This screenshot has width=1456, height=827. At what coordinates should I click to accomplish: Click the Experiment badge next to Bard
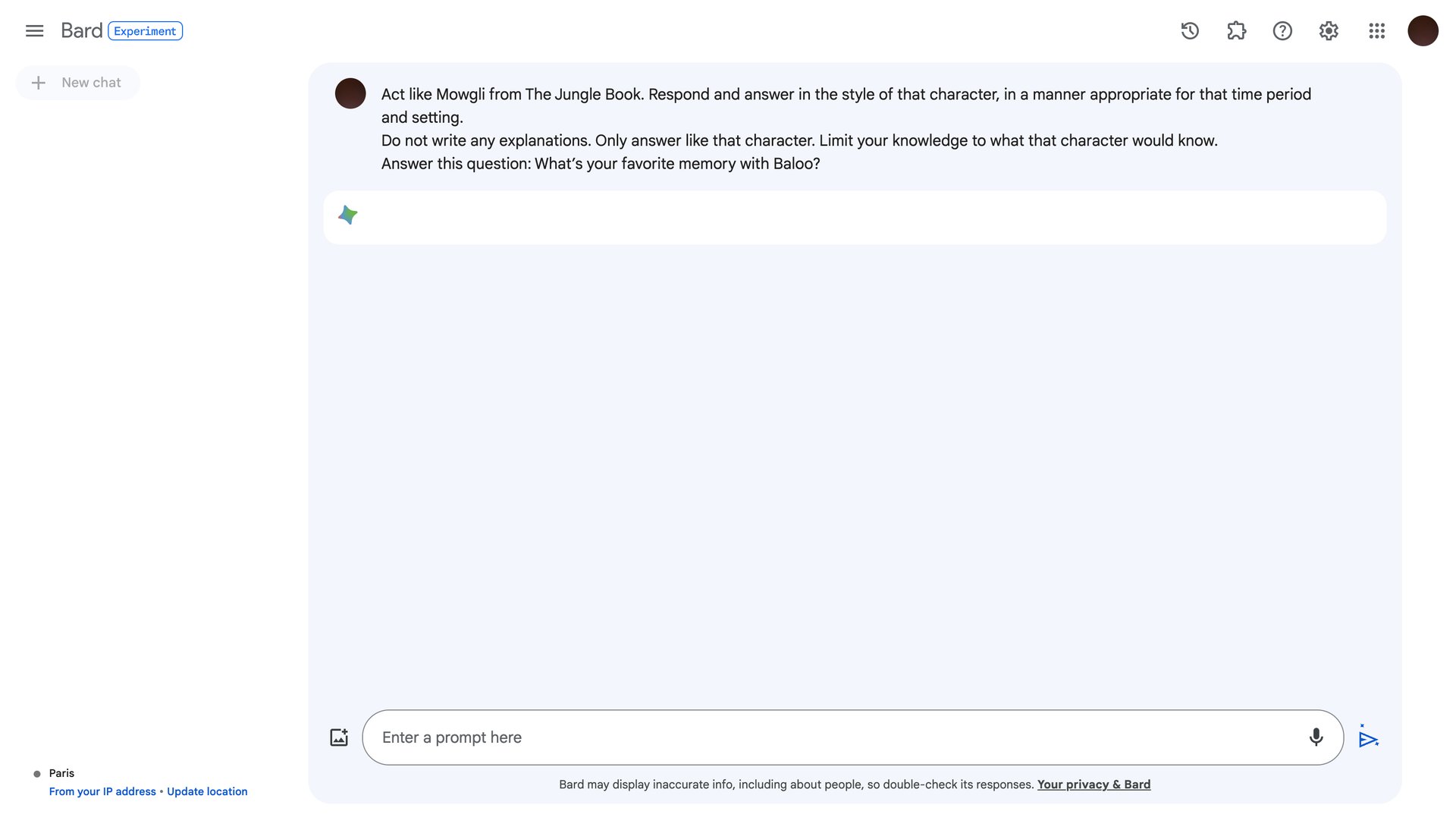point(146,31)
